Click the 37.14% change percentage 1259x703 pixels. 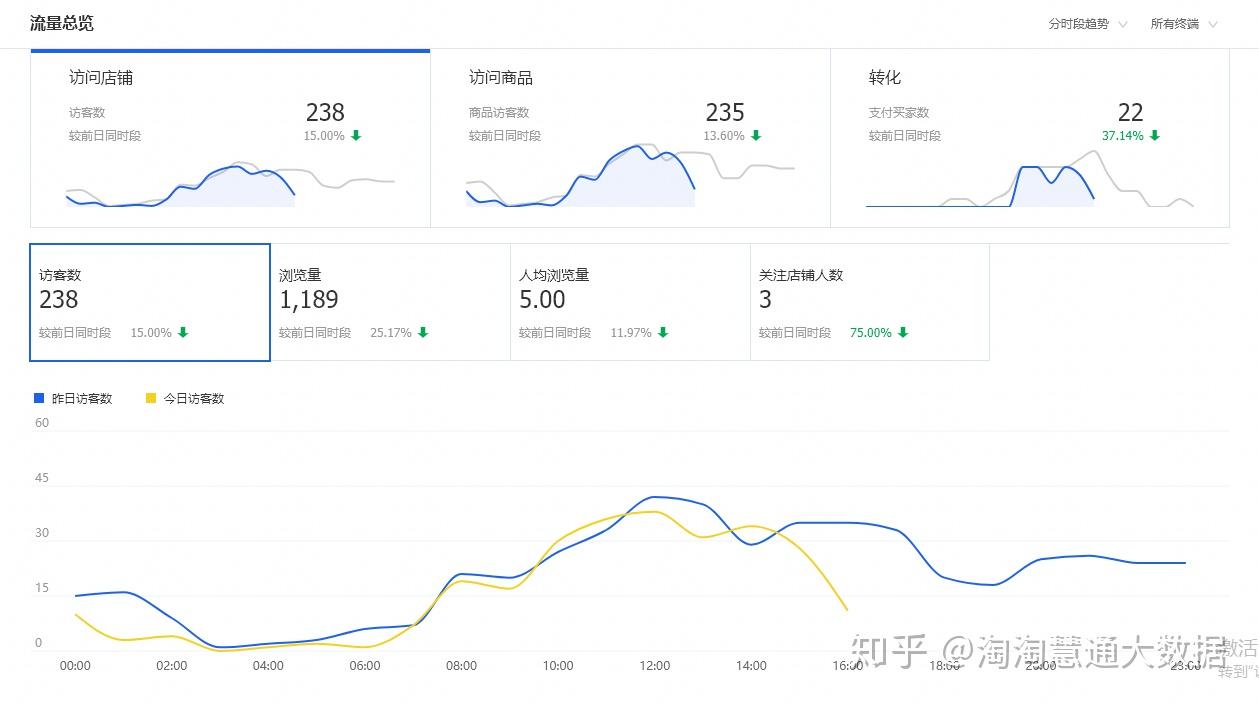[x=1123, y=136]
